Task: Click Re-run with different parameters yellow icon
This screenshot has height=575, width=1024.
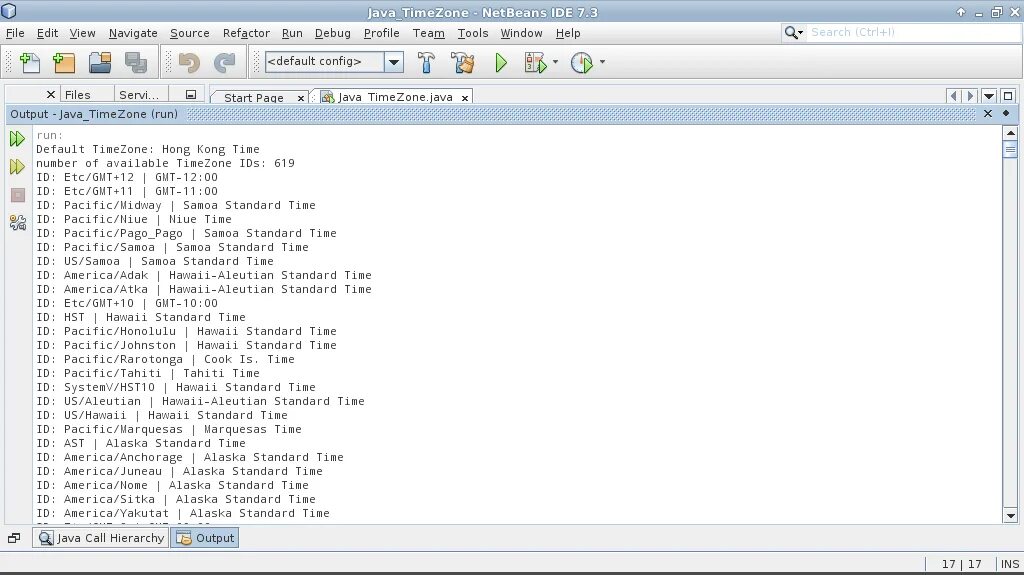Action: (x=18, y=167)
